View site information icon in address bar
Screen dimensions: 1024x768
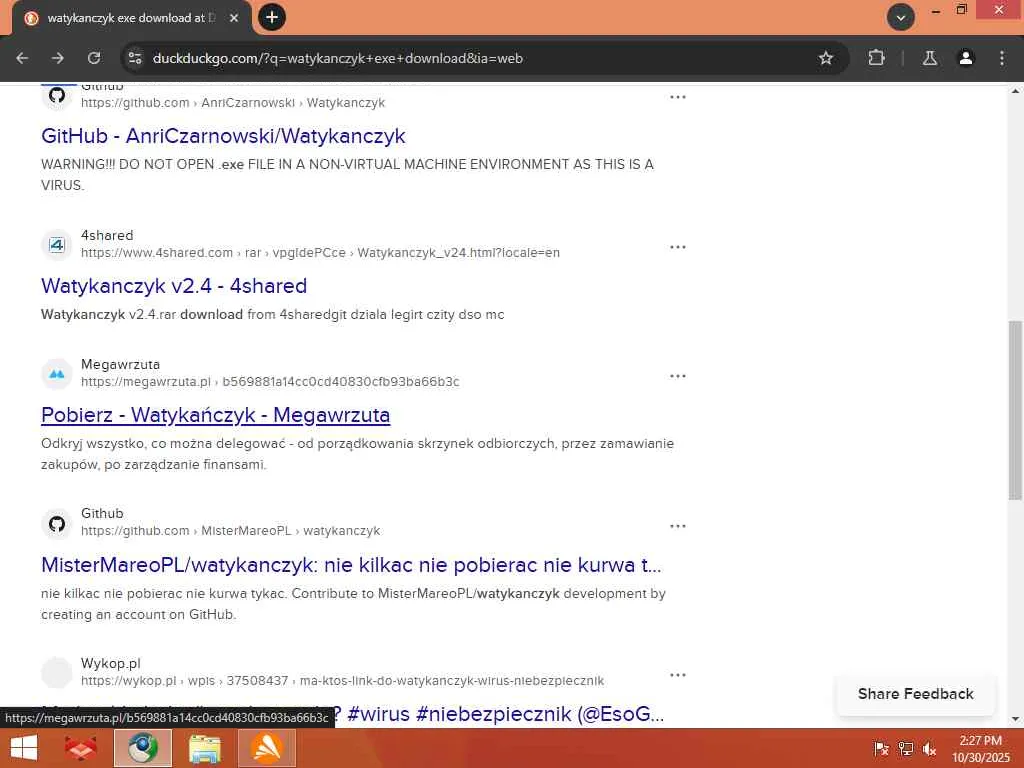[135, 58]
